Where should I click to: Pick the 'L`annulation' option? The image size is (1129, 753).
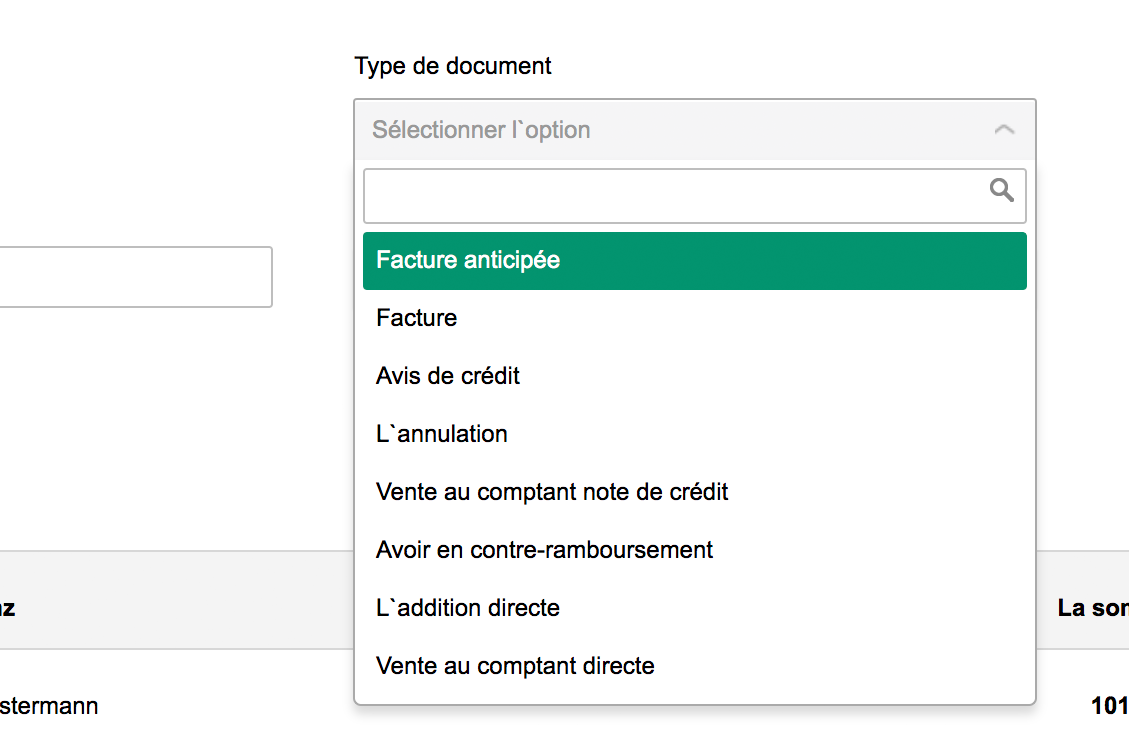click(x=442, y=434)
